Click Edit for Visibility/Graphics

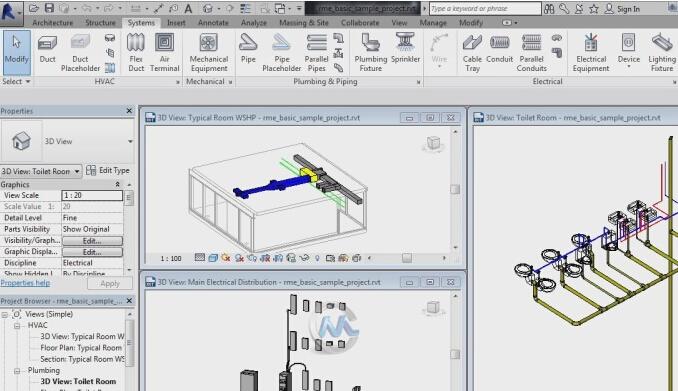pos(92,241)
